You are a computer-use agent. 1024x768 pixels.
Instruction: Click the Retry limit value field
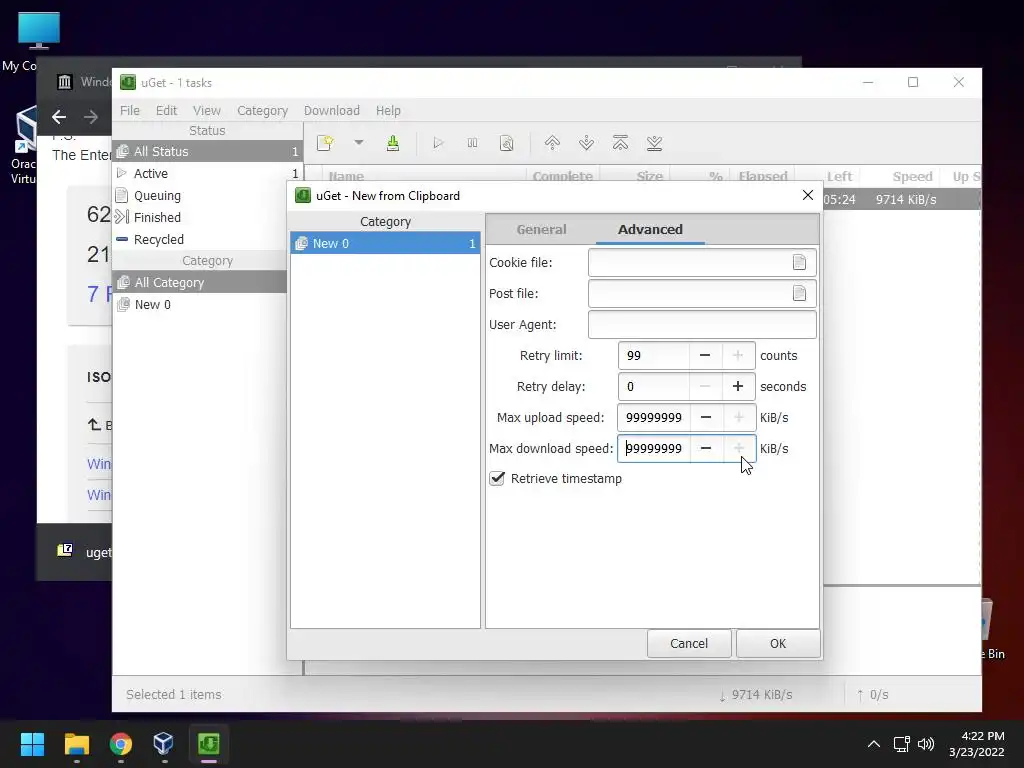(x=654, y=355)
